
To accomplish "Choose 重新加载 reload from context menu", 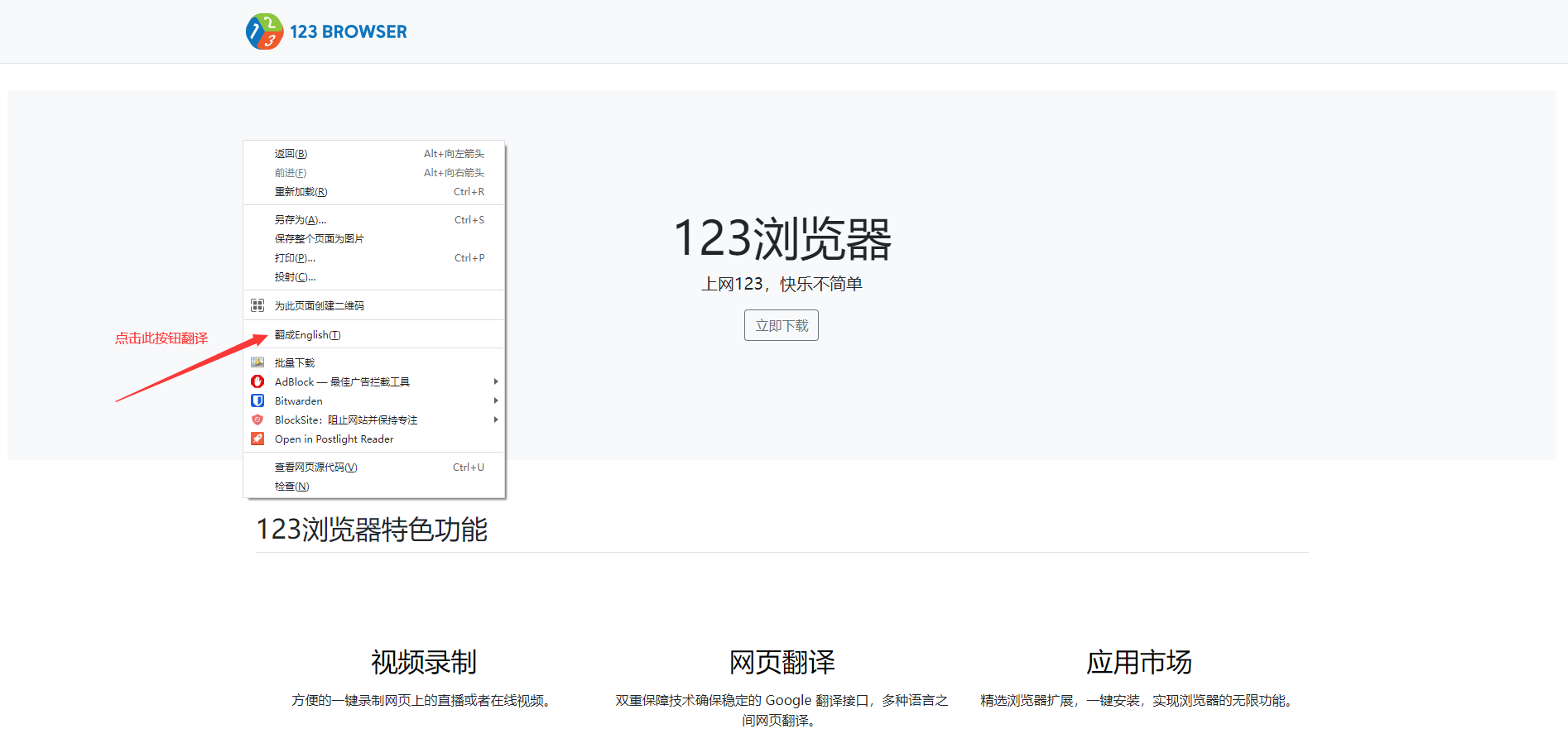I will click(301, 192).
